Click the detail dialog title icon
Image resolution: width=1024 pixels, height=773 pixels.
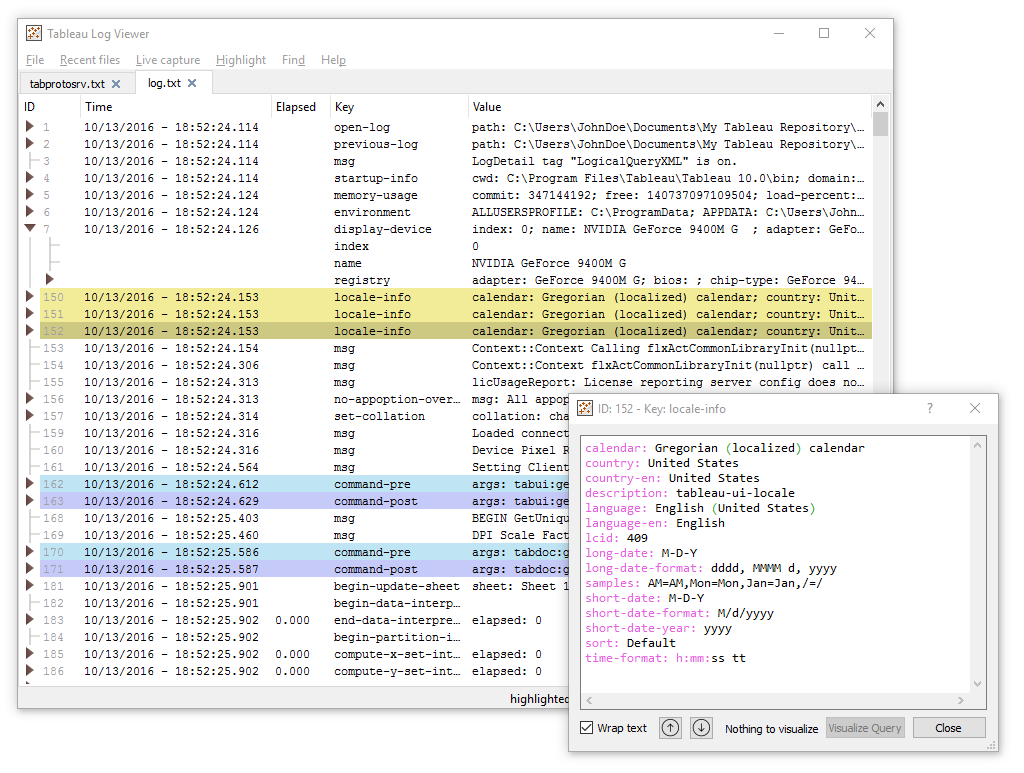pos(585,409)
